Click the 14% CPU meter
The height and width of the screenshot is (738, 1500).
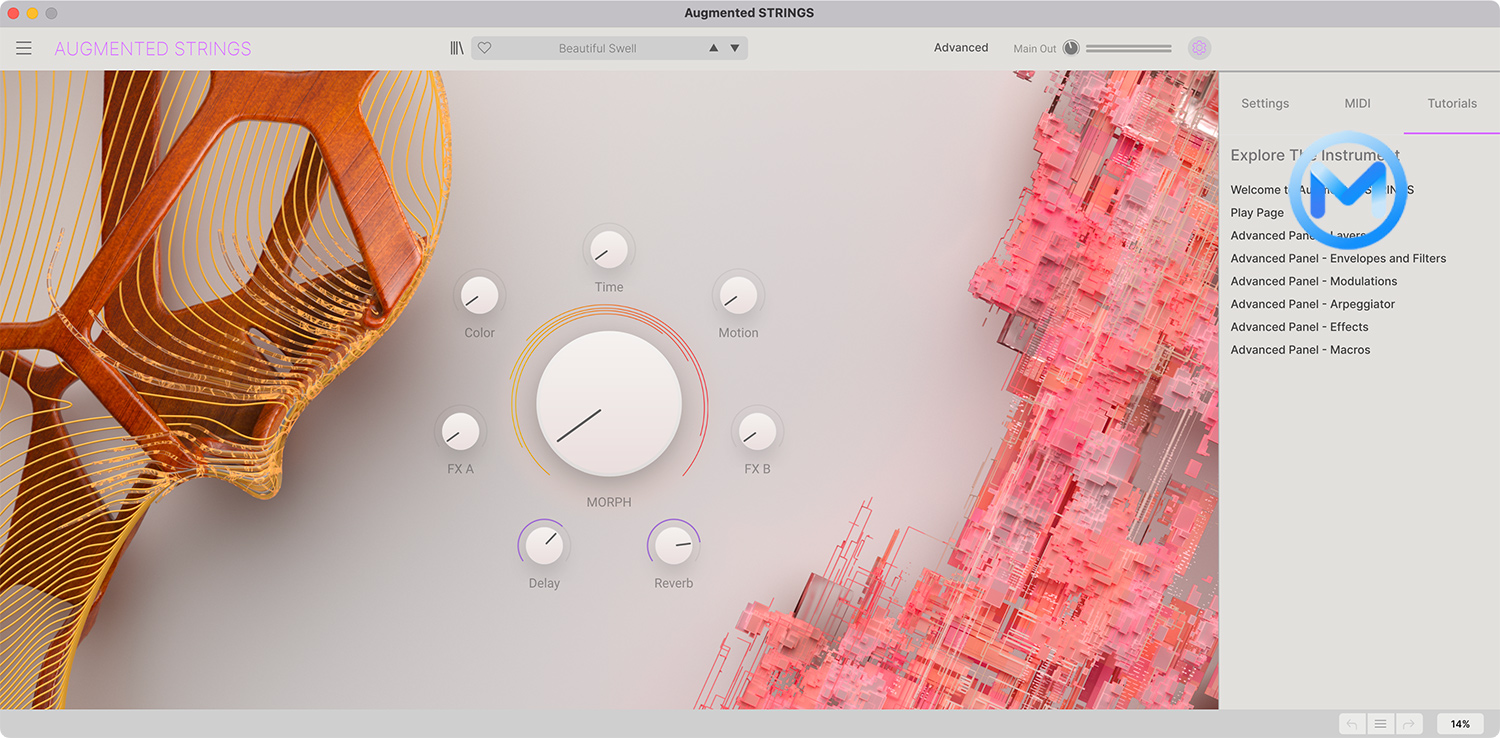pyautogui.click(x=1460, y=724)
